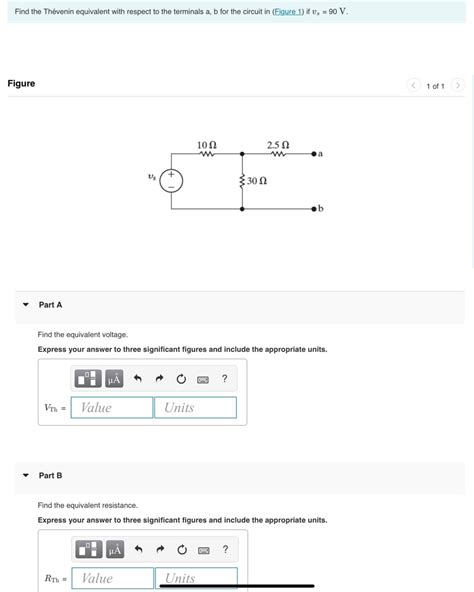This screenshot has width=474, height=592.
Task: Open help question mark in Part B
Action: [x=225, y=549]
